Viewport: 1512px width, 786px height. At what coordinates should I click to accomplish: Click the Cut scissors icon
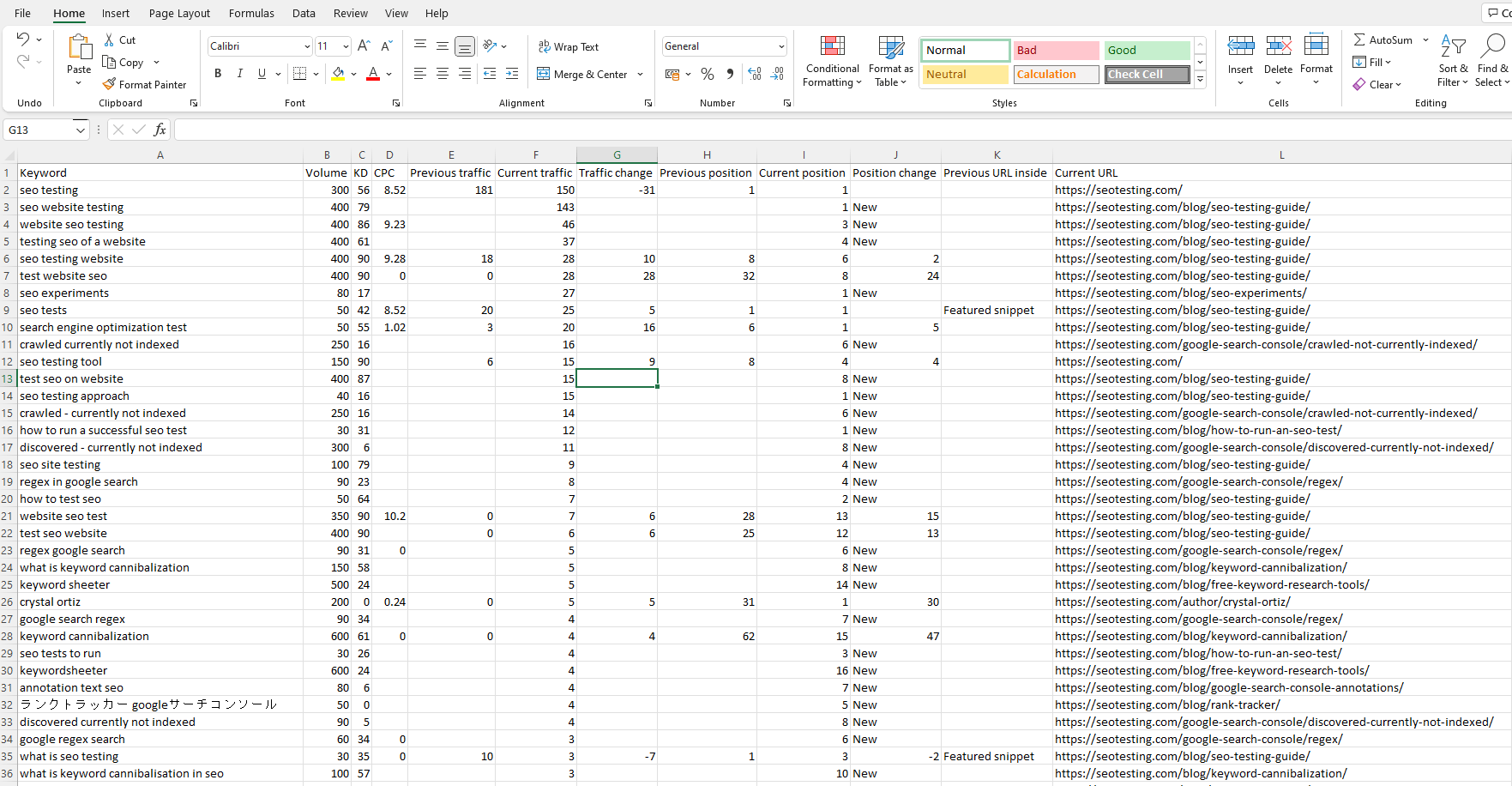tap(109, 39)
